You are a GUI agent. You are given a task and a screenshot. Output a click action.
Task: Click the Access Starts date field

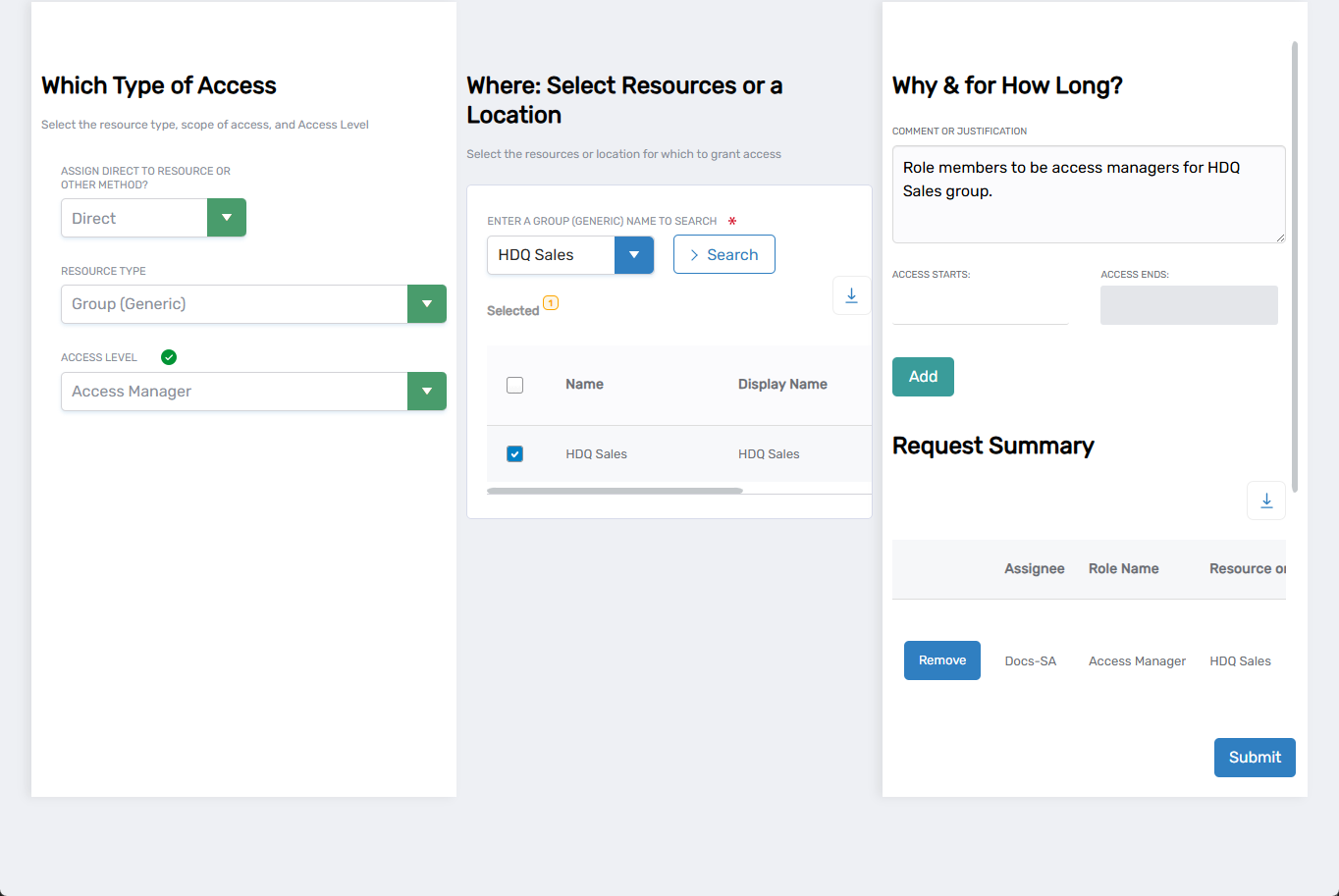tap(979, 305)
